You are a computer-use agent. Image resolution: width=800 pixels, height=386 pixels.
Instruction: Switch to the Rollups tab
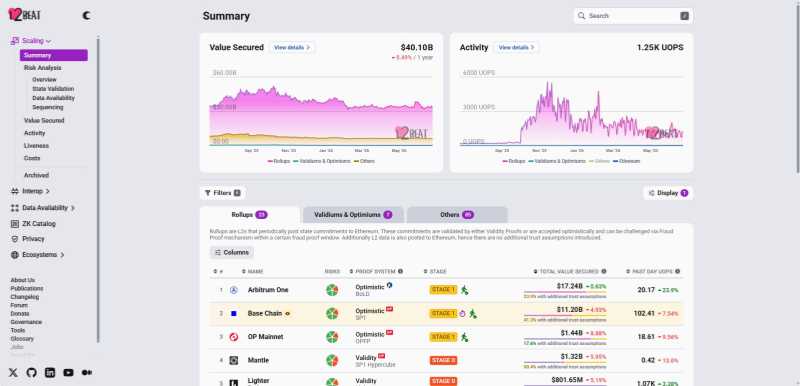pos(250,215)
